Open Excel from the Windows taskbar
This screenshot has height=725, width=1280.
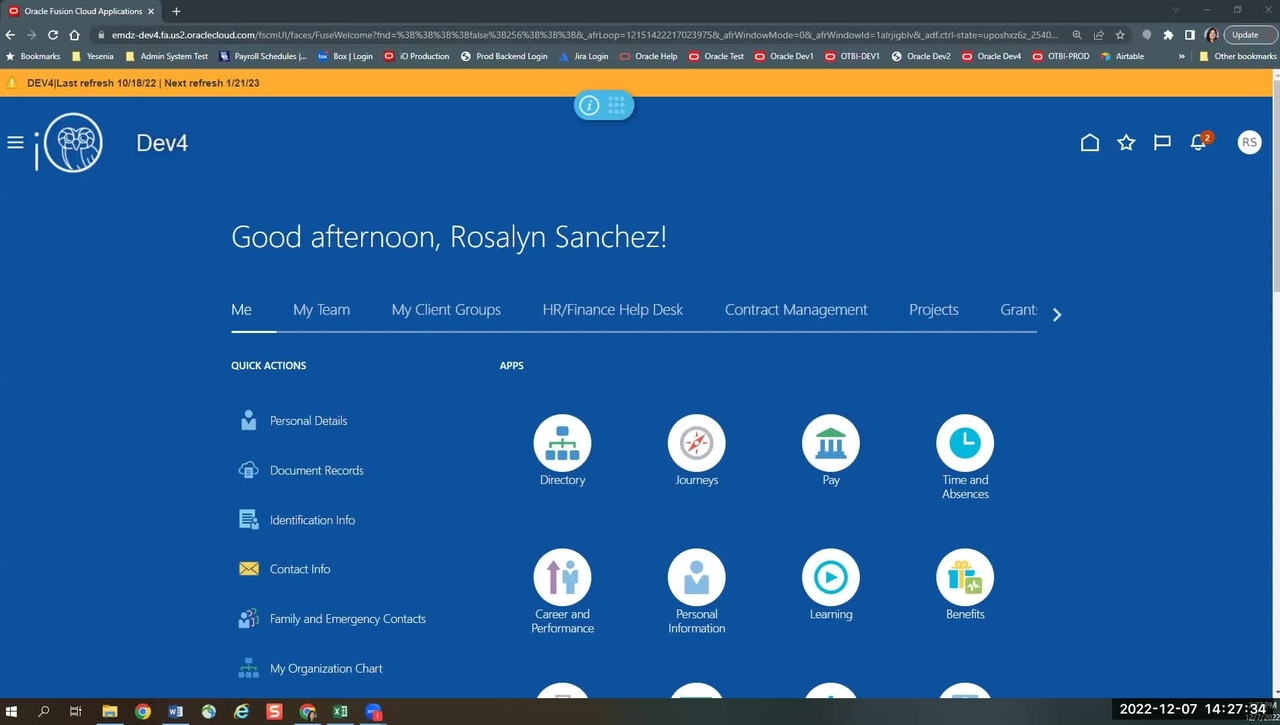point(340,712)
